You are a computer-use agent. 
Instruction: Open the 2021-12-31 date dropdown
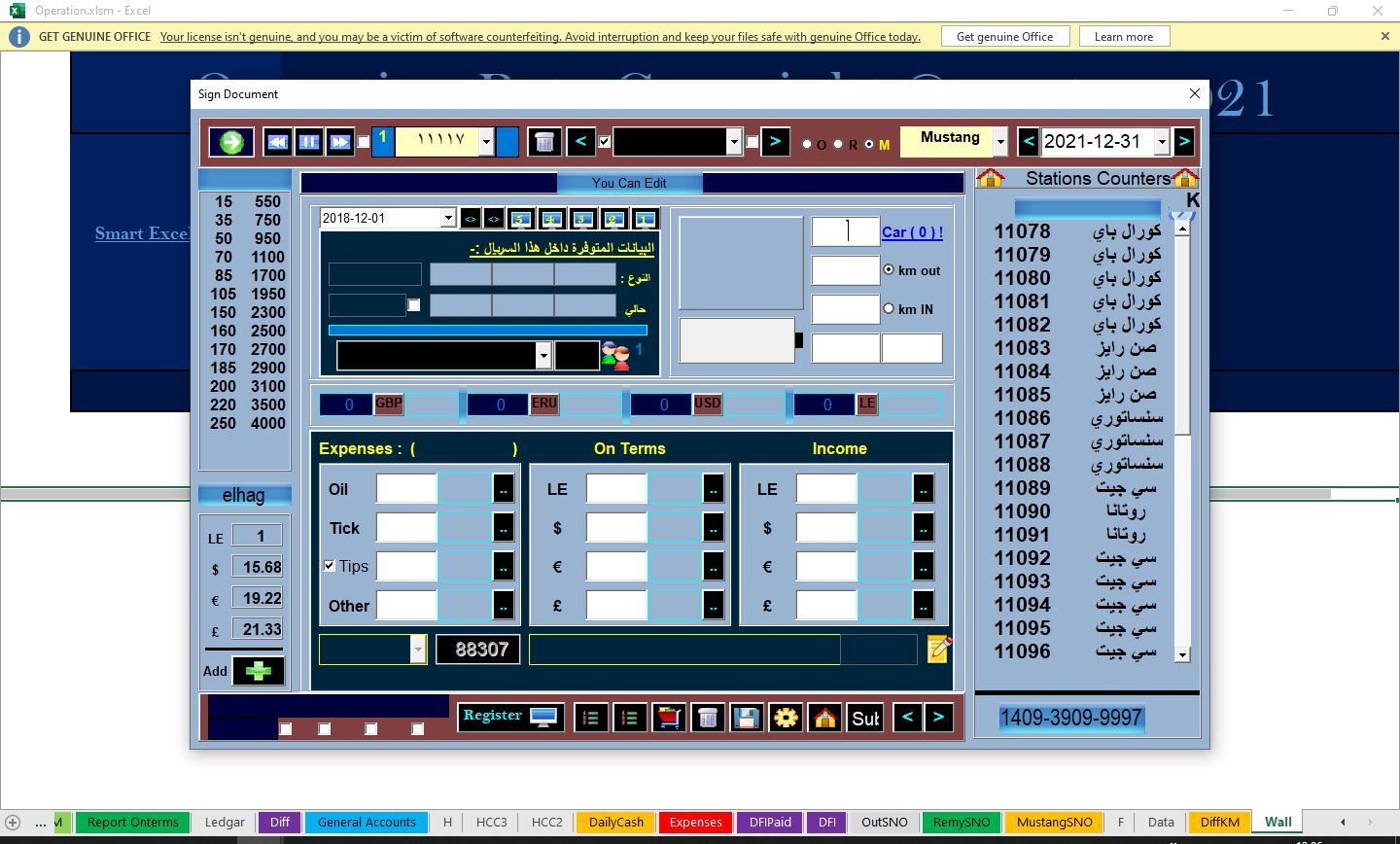[1161, 142]
